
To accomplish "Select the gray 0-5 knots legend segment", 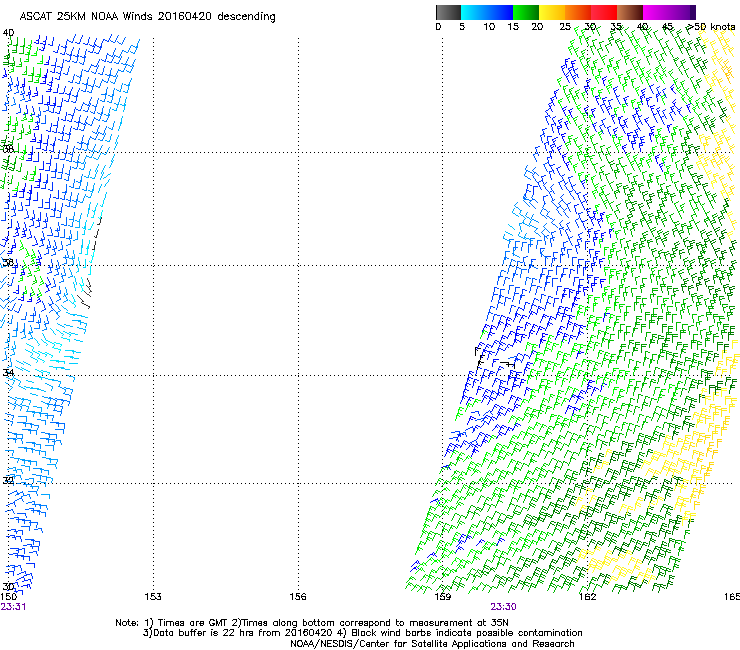I will tap(448, 12).
